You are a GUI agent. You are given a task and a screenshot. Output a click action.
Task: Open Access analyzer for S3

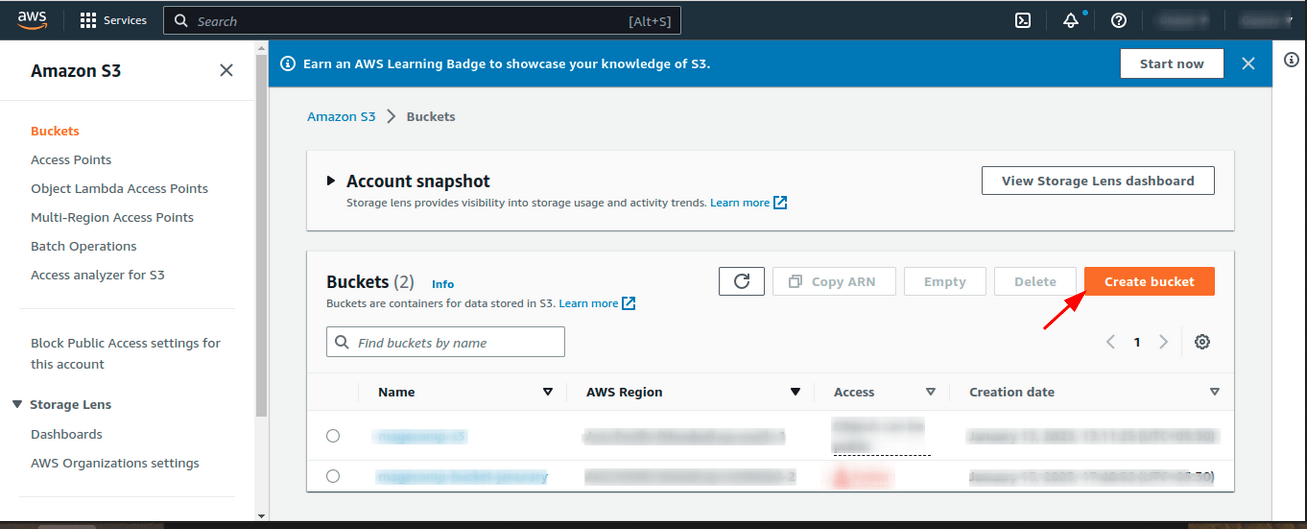click(x=97, y=275)
